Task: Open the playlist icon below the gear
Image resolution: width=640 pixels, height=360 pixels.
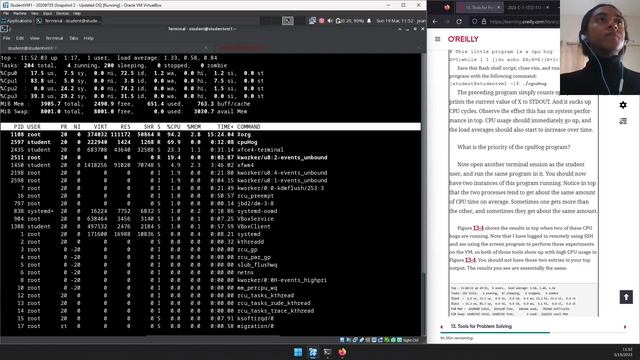Action: pos(623,121)
